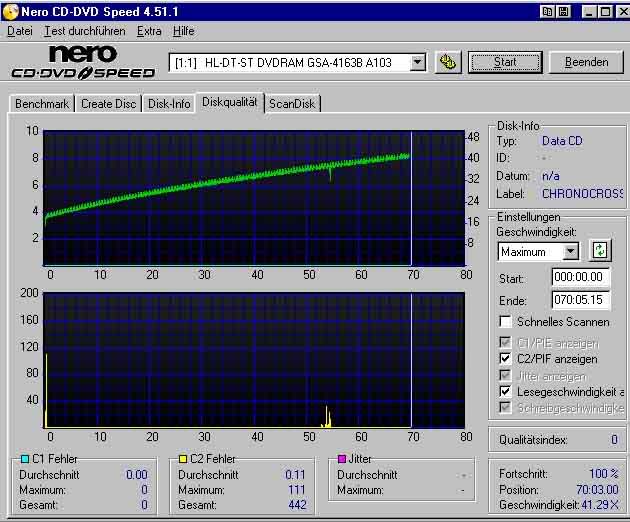This screenshot has height=522, width=630.
Task: Uncheck the C2/PIF anzeigen checkbox
Action: pyautogui.click(x=505, y=358)
